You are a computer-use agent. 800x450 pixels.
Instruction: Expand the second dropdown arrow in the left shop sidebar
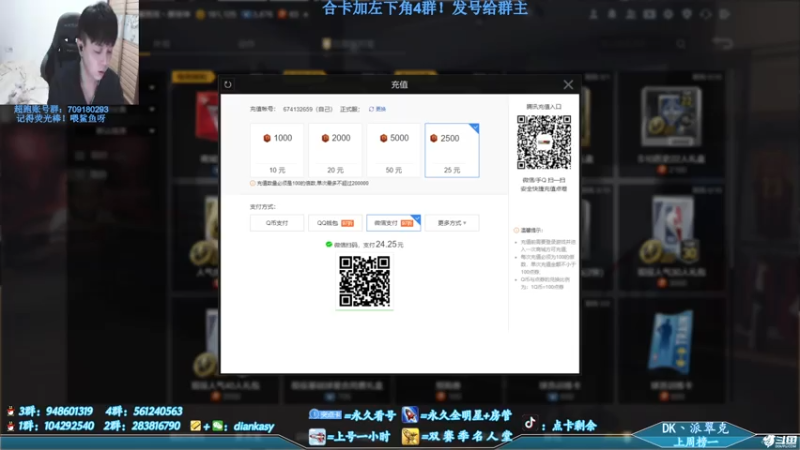coord(152,109)
